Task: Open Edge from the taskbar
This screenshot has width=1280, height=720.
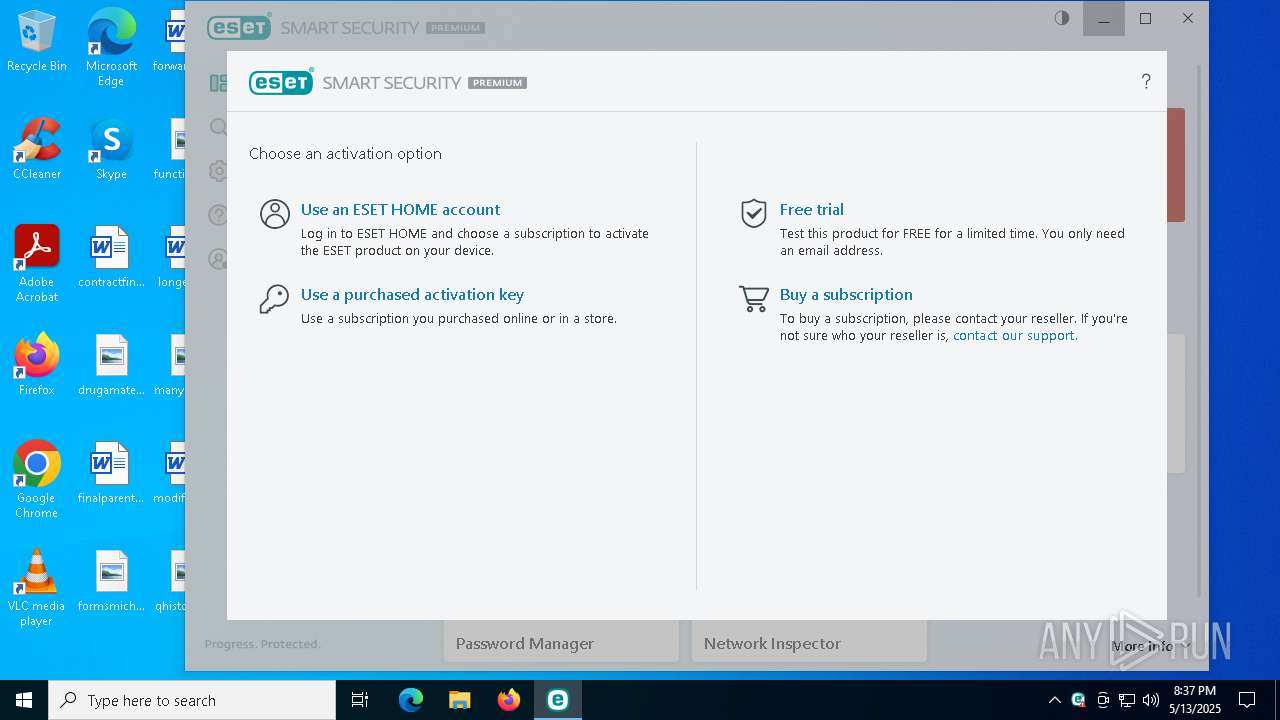Action: click(411, 700)
